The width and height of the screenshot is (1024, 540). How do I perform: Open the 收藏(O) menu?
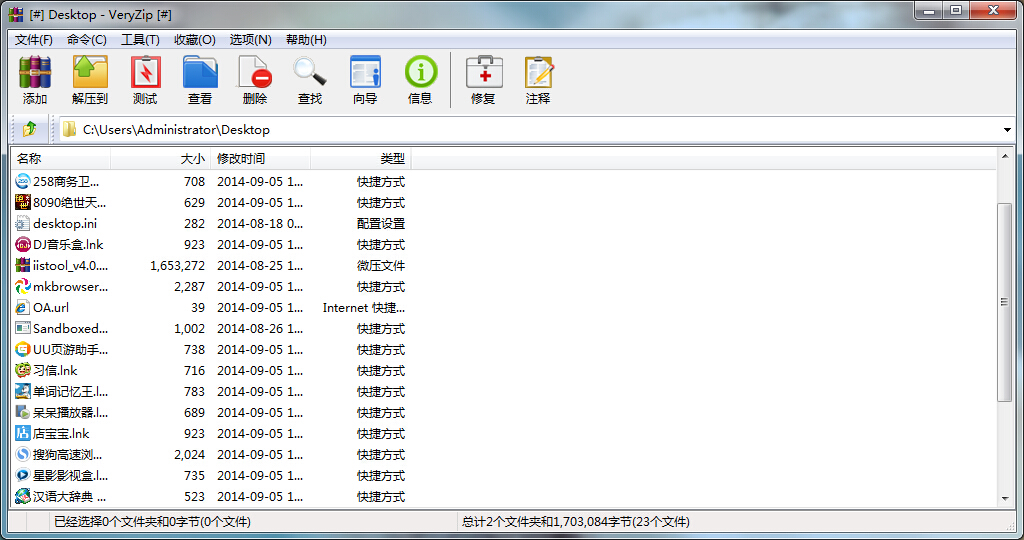click(x=195, y=40)
